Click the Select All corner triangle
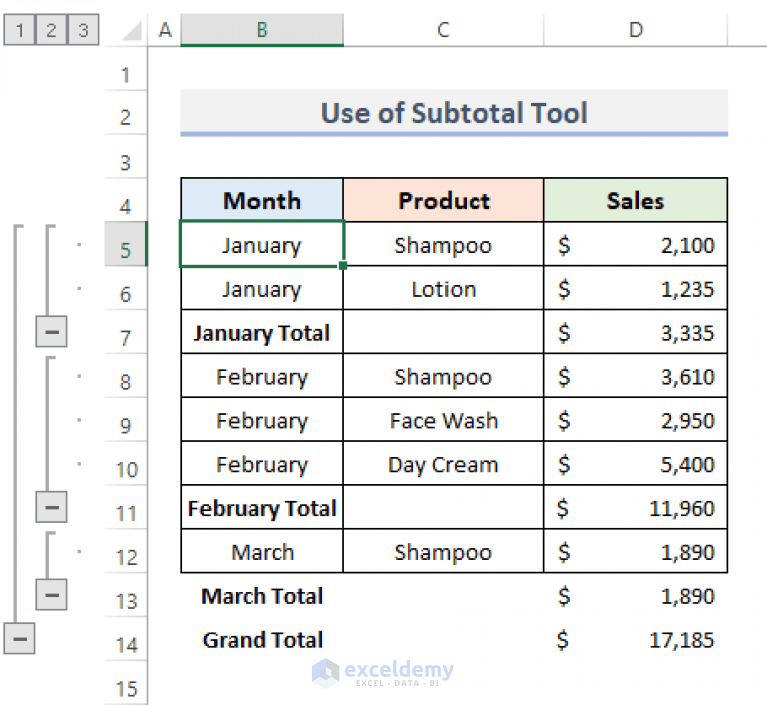 point(131,30)
